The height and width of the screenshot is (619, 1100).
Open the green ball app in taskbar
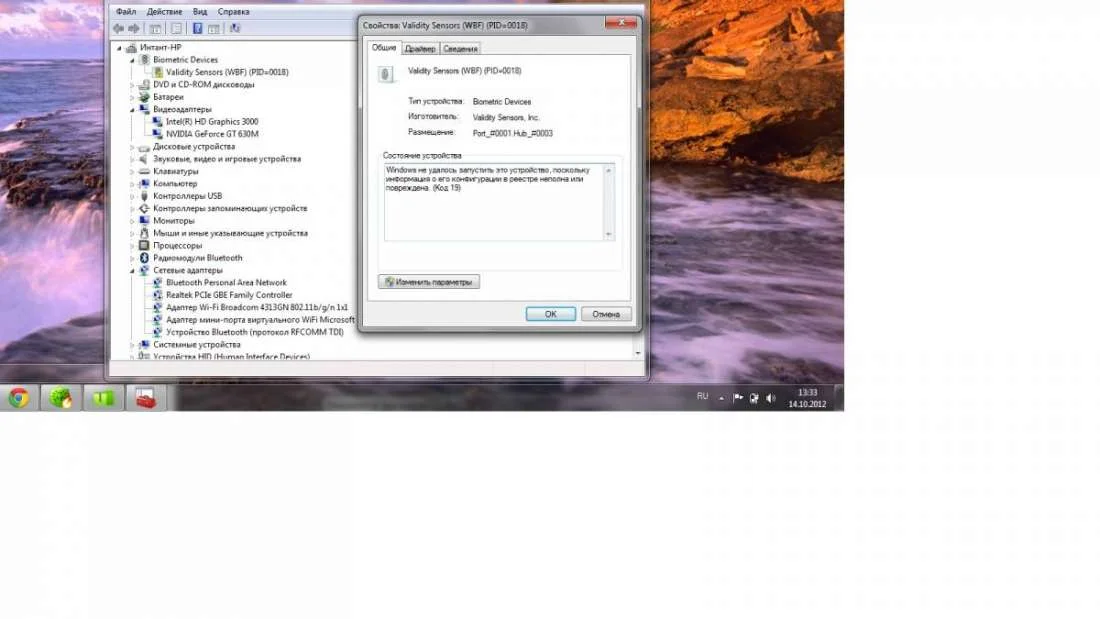61,398
